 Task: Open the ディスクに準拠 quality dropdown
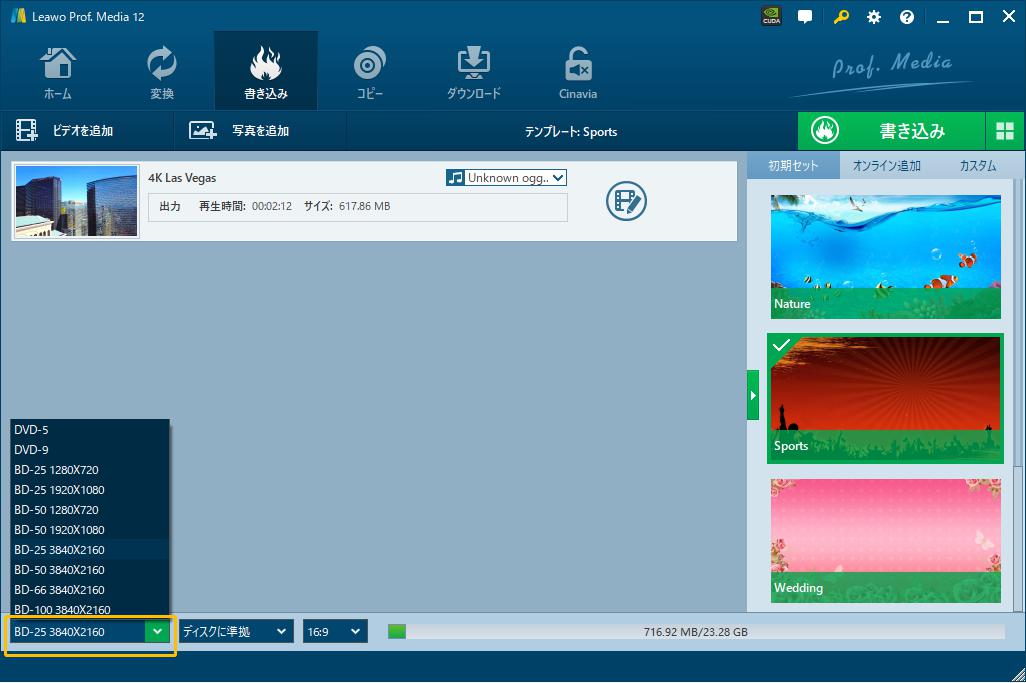[x=236, y=632]
